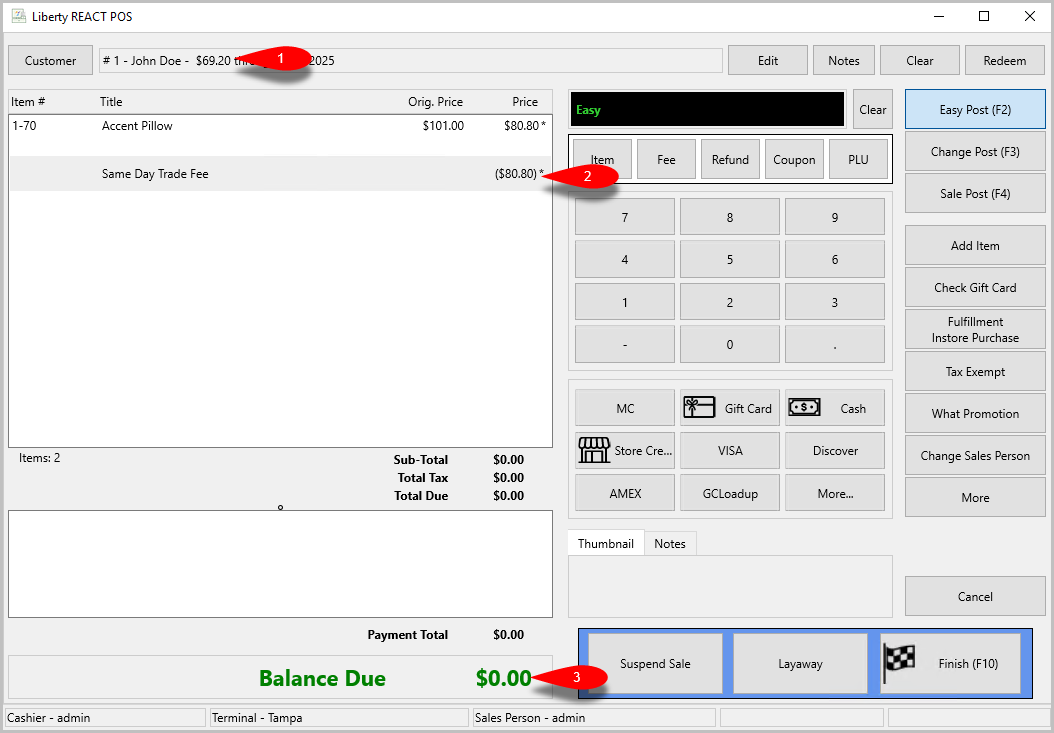This screenshot has height=733, width=1054.
Task: Click Check Gift Card
Action: (975, 288)
